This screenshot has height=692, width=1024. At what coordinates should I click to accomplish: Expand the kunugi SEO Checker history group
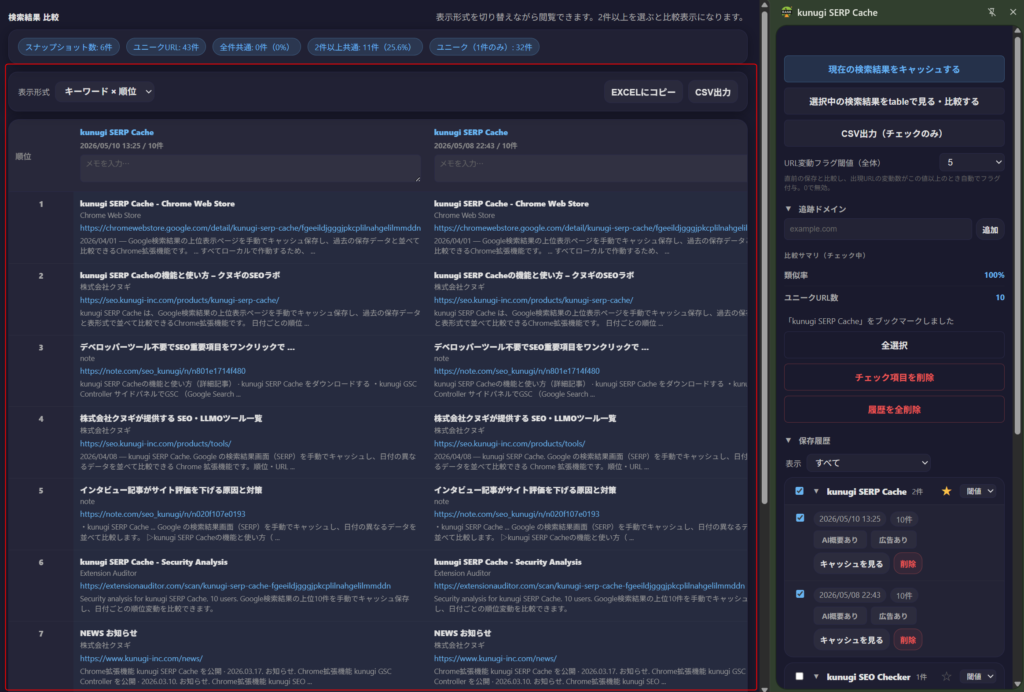(x=816, y=677)
